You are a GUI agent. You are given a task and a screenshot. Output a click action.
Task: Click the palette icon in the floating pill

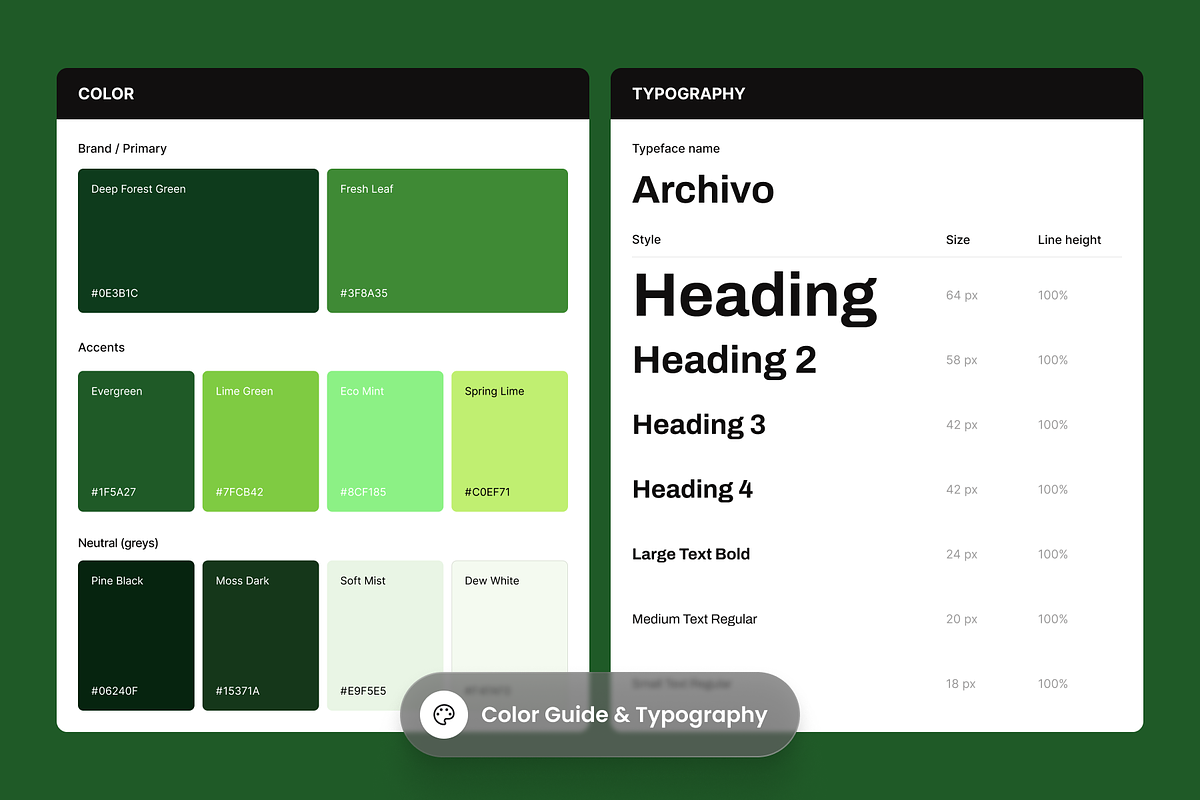(x=444, y=715)
